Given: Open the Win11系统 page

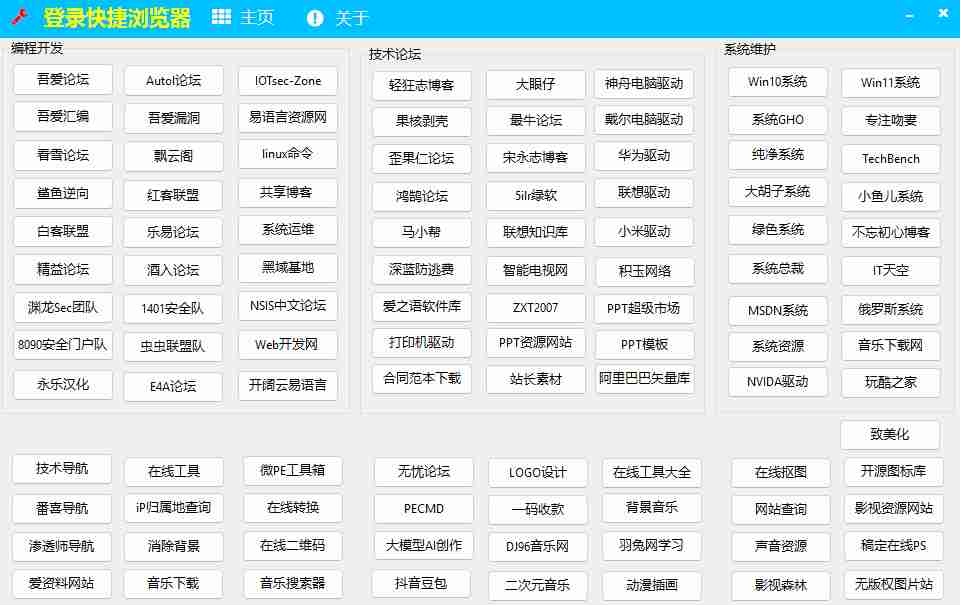Looking at the screenshot, I should pyautogui.click(x=890, y=82).
